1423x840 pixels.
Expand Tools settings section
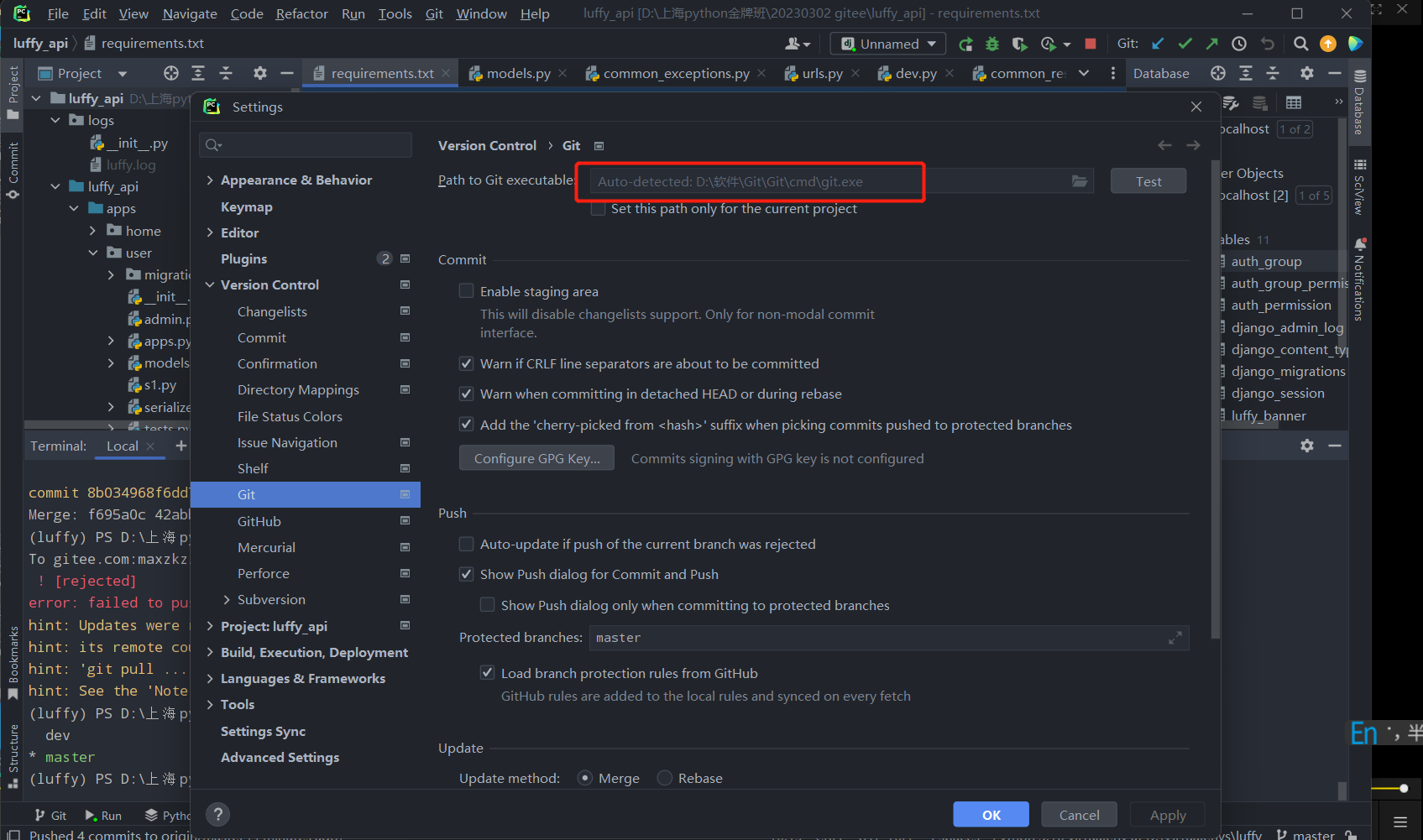(210, 705)
